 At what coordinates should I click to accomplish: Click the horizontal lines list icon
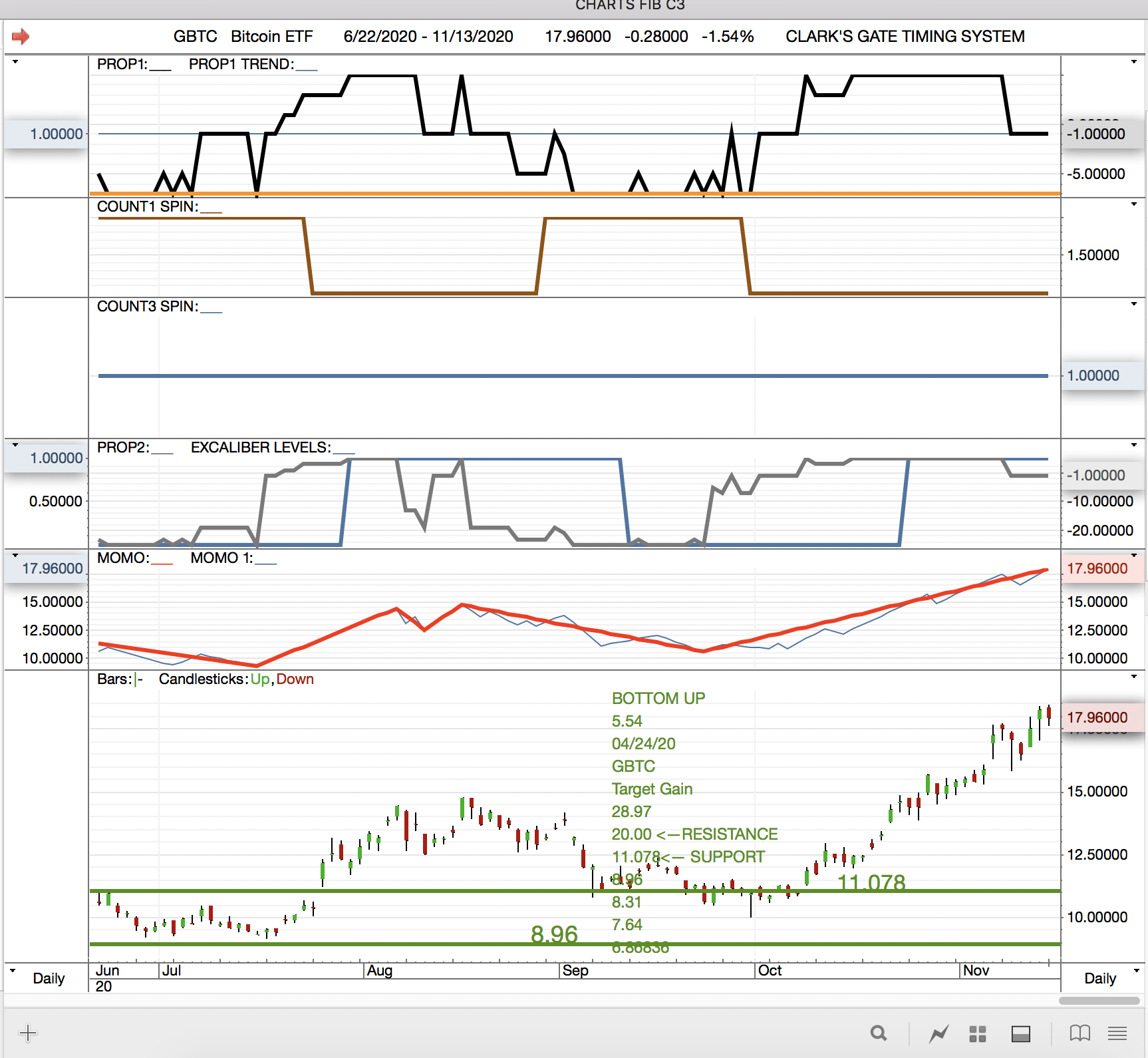pos(1117,1033)
